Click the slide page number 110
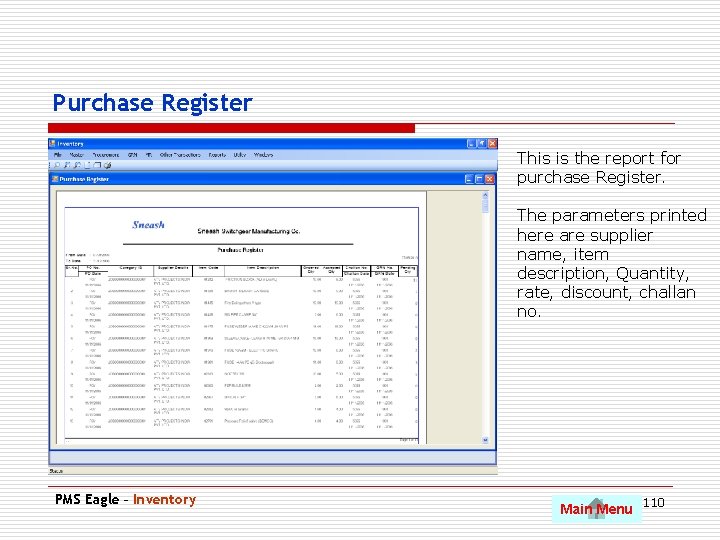 (x=653, y=503)
